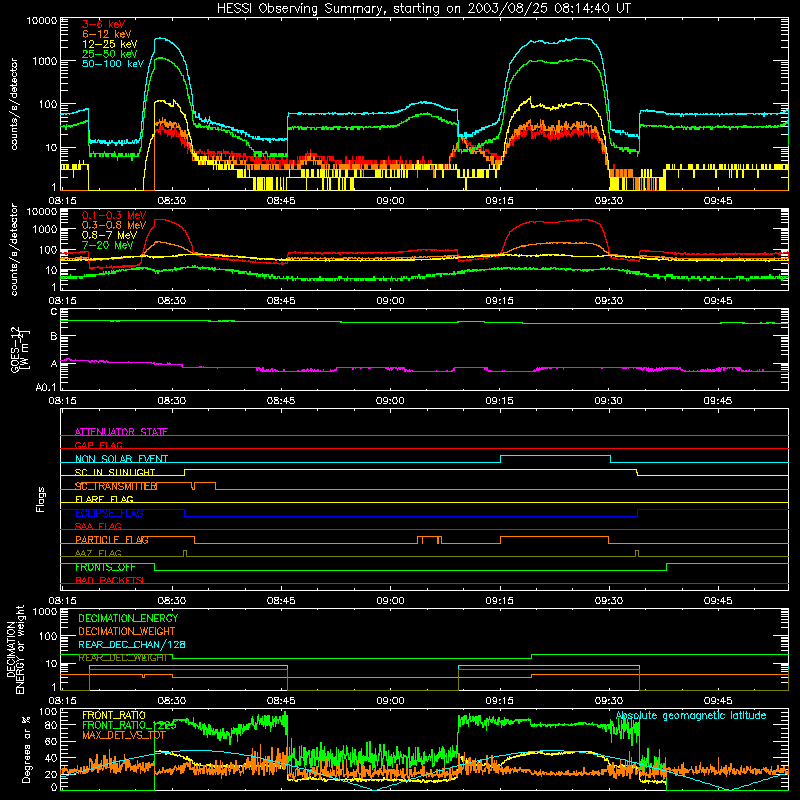Click the DECIMATION_ENERGY legend label

click(x=129, y=618)
